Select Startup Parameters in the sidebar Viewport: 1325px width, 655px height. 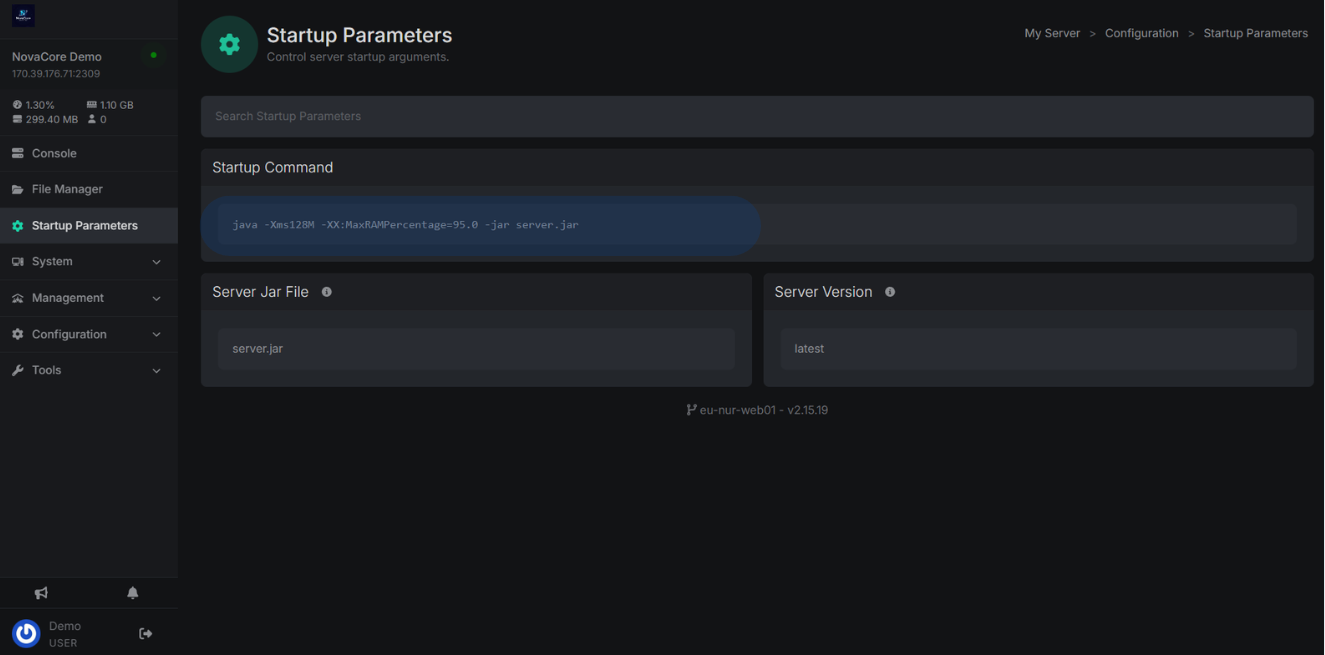(85, 226)
